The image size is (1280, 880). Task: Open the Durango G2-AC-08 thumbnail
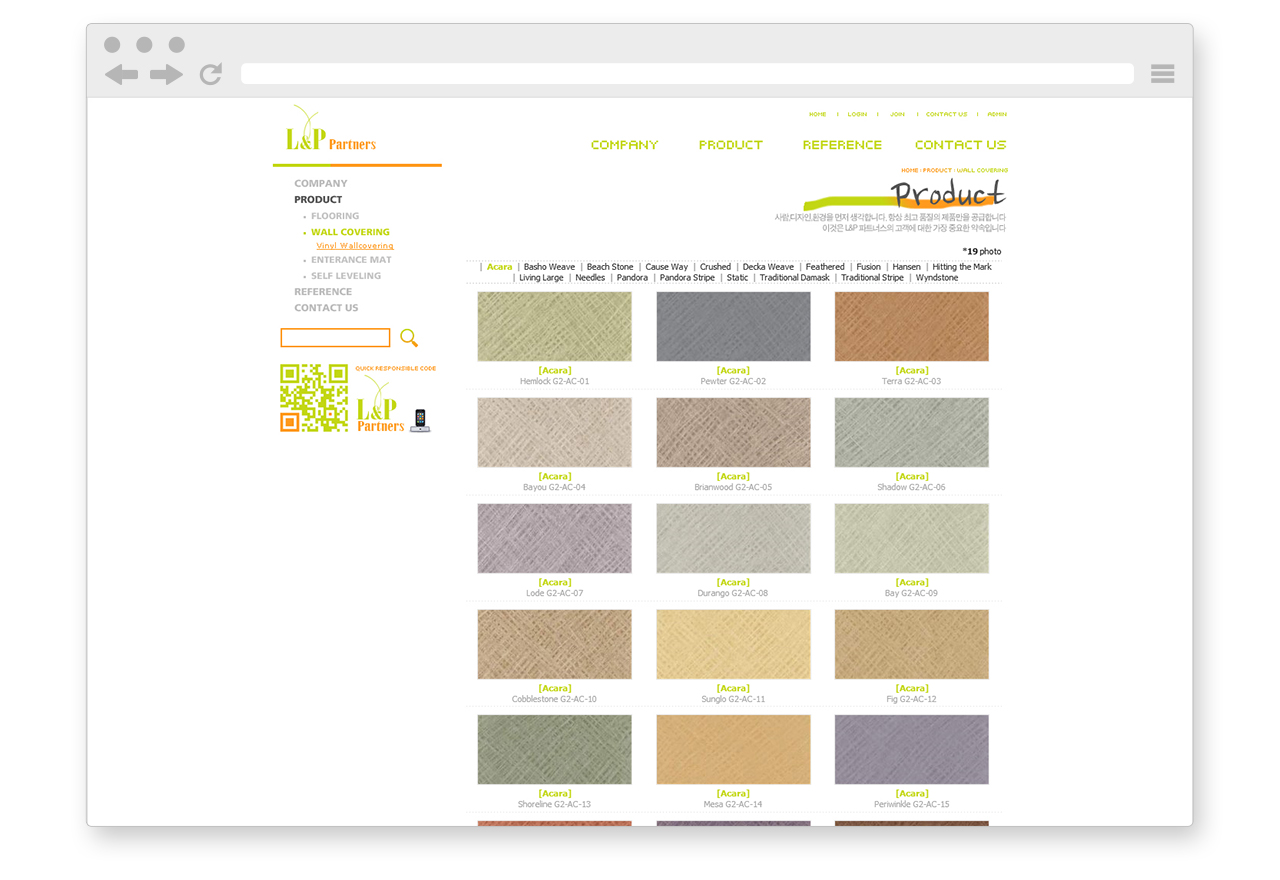[x=733, y=539]
